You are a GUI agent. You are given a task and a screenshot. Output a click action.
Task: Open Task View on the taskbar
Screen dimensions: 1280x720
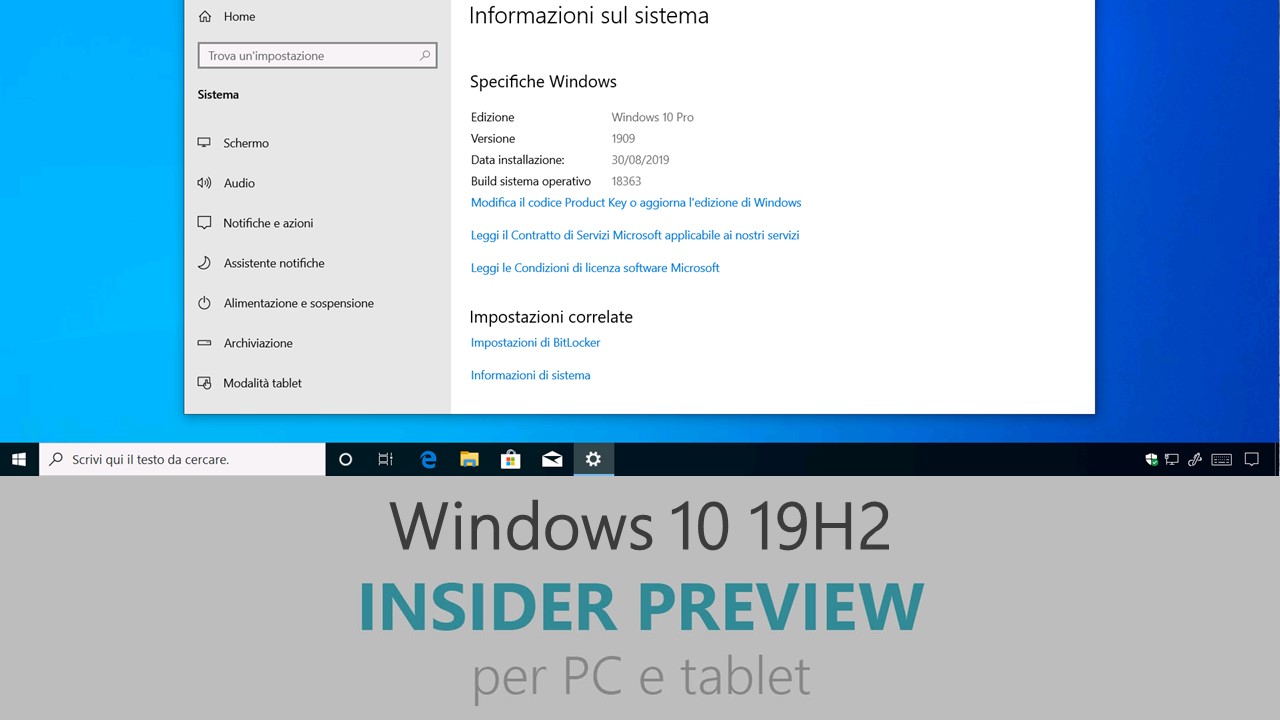[x=385, y=459]
